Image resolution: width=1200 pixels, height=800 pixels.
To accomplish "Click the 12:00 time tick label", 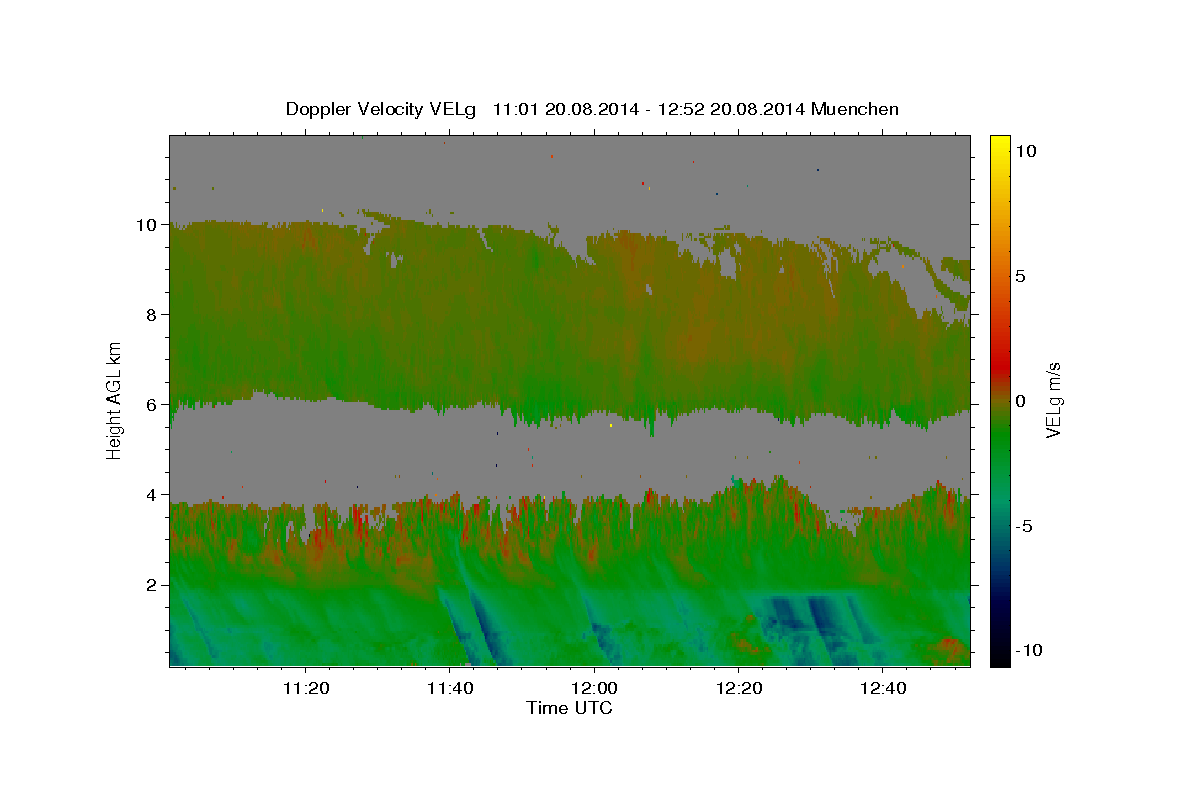I will pyautogui.click(x=595, y=688).
